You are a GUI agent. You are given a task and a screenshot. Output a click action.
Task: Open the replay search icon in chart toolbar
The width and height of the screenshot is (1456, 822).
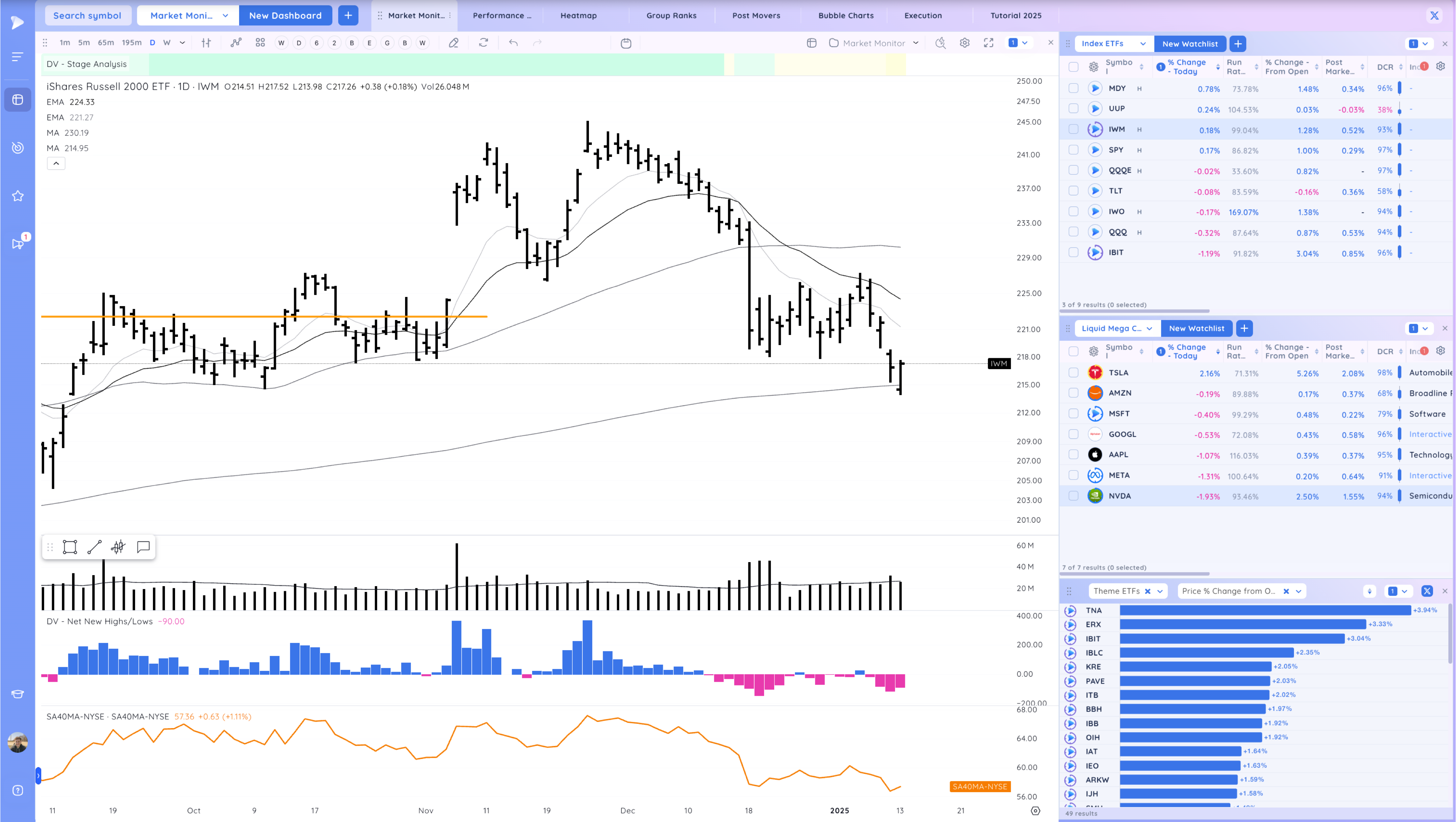tap(941, 43)
